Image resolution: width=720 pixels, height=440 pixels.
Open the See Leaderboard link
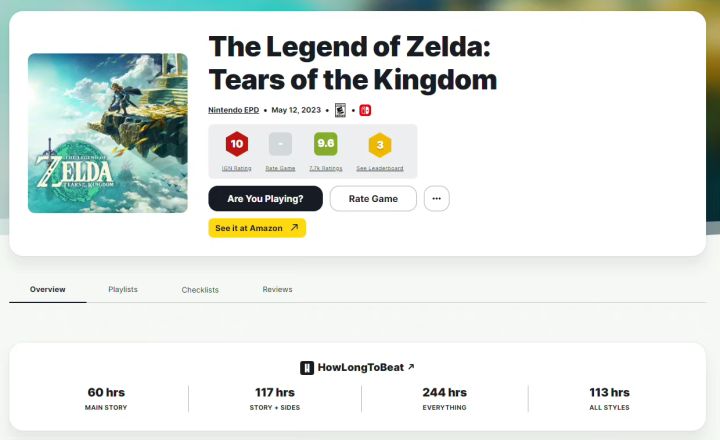(x=378, y=169)
